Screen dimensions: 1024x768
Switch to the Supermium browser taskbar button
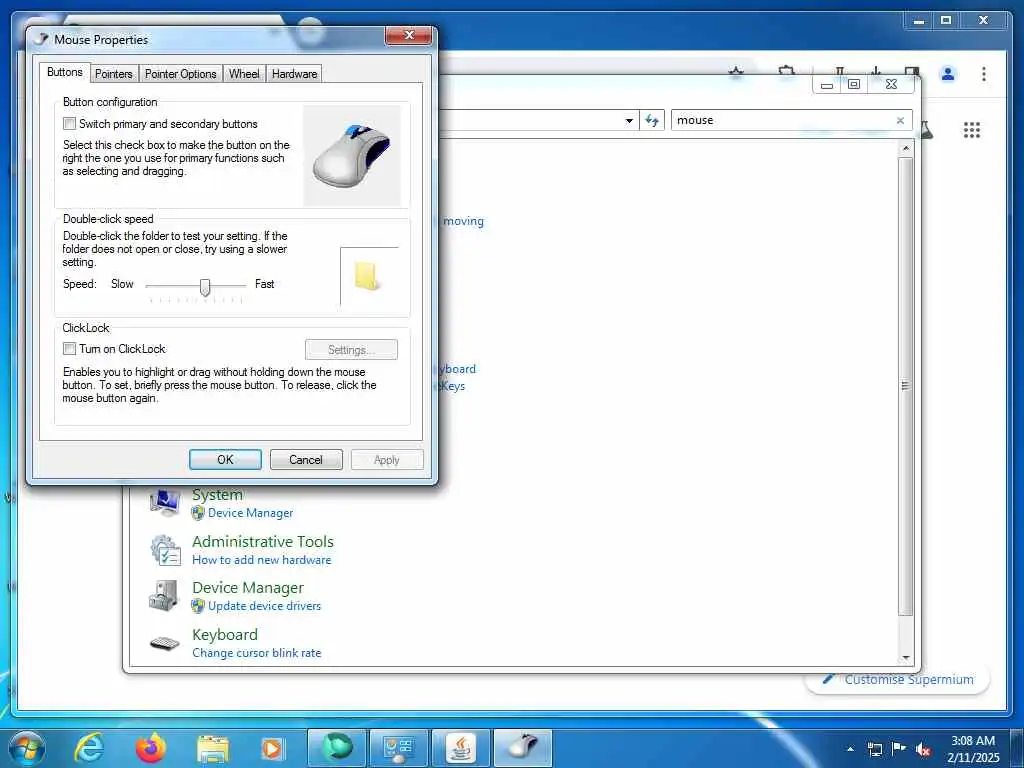tap(336, 748)
